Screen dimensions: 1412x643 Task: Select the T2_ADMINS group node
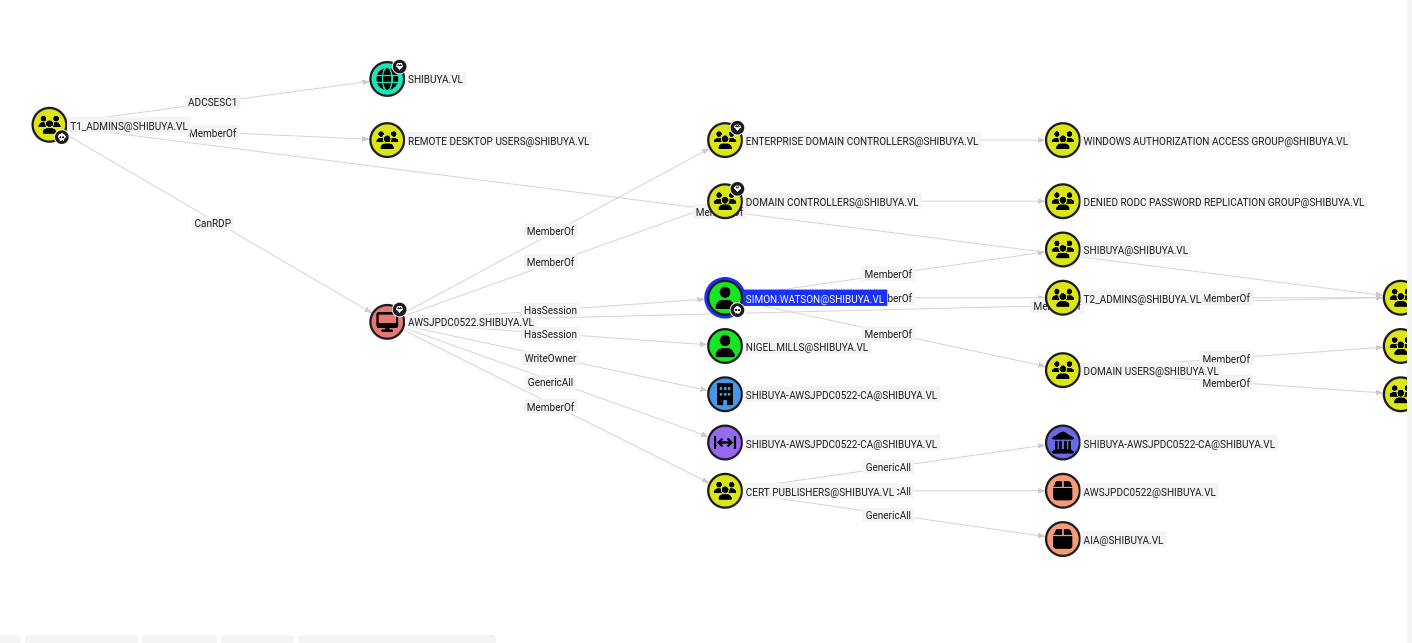pyautogui.click(x=1063, y=298)
